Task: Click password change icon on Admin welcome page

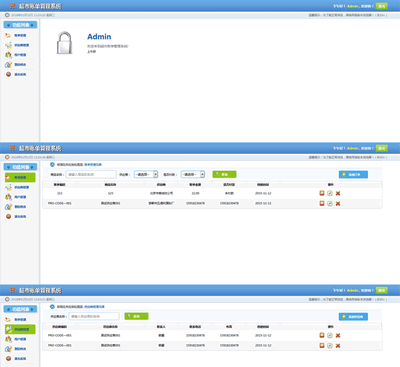Action: (8, 65)
